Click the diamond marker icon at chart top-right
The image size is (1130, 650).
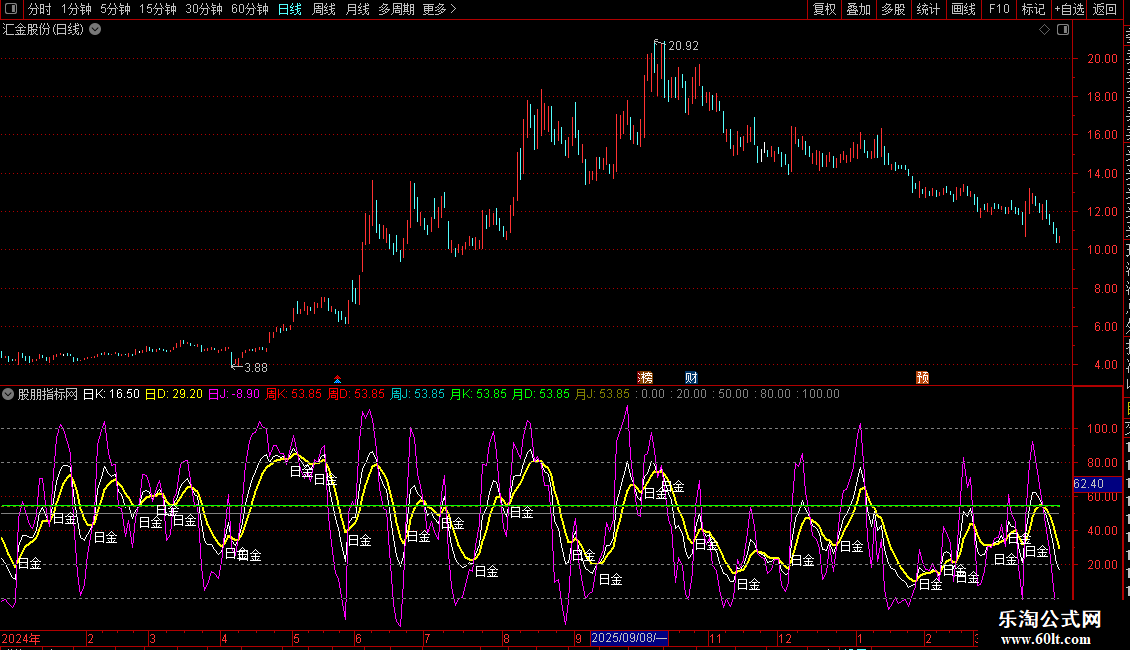pyautogui.click(x=1044, y=30)
